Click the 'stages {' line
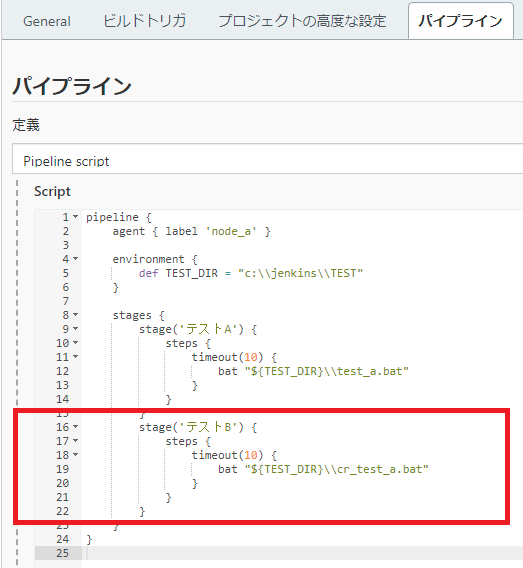The height and width of the screenshot is (568, 523). coord(138,315)
